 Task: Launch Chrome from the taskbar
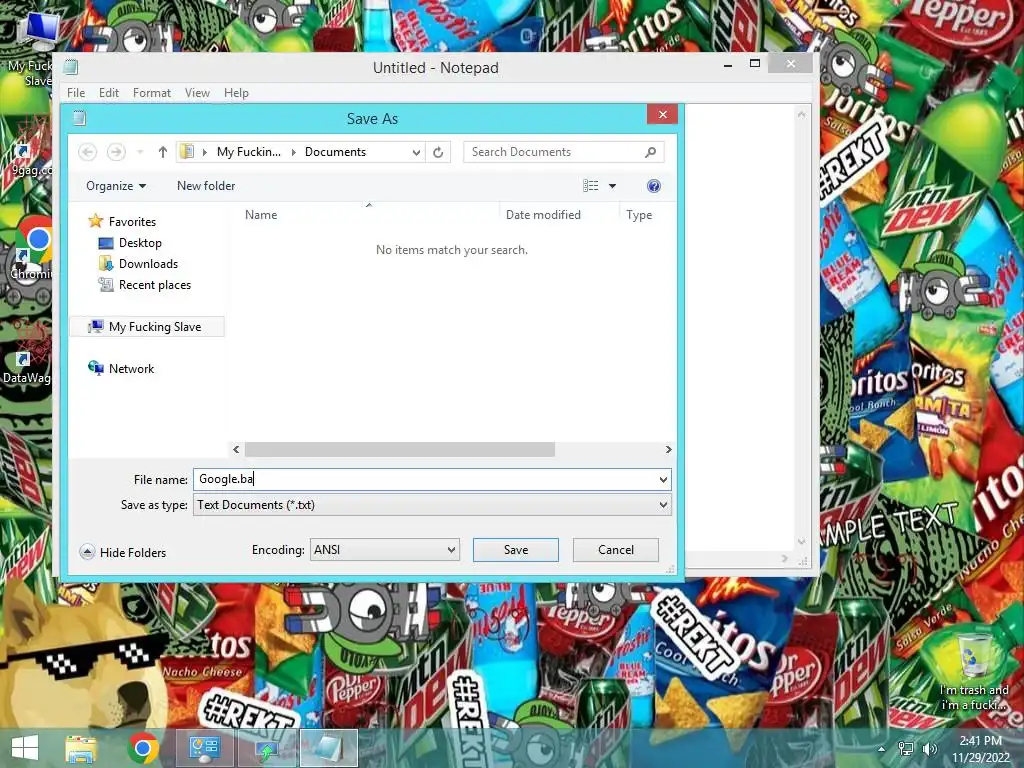142,748
